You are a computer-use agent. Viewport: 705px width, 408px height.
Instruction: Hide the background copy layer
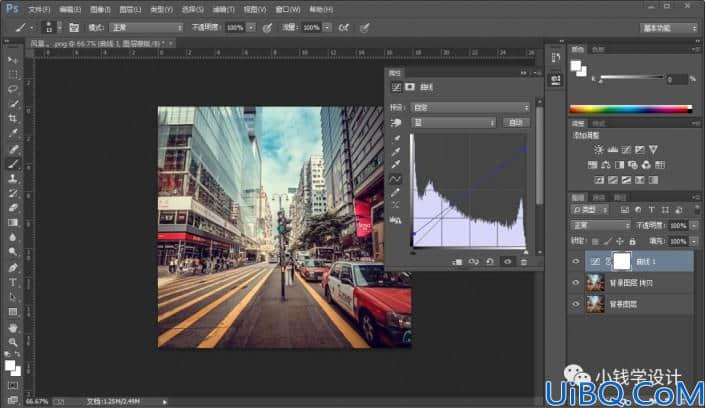click(576, 282)
